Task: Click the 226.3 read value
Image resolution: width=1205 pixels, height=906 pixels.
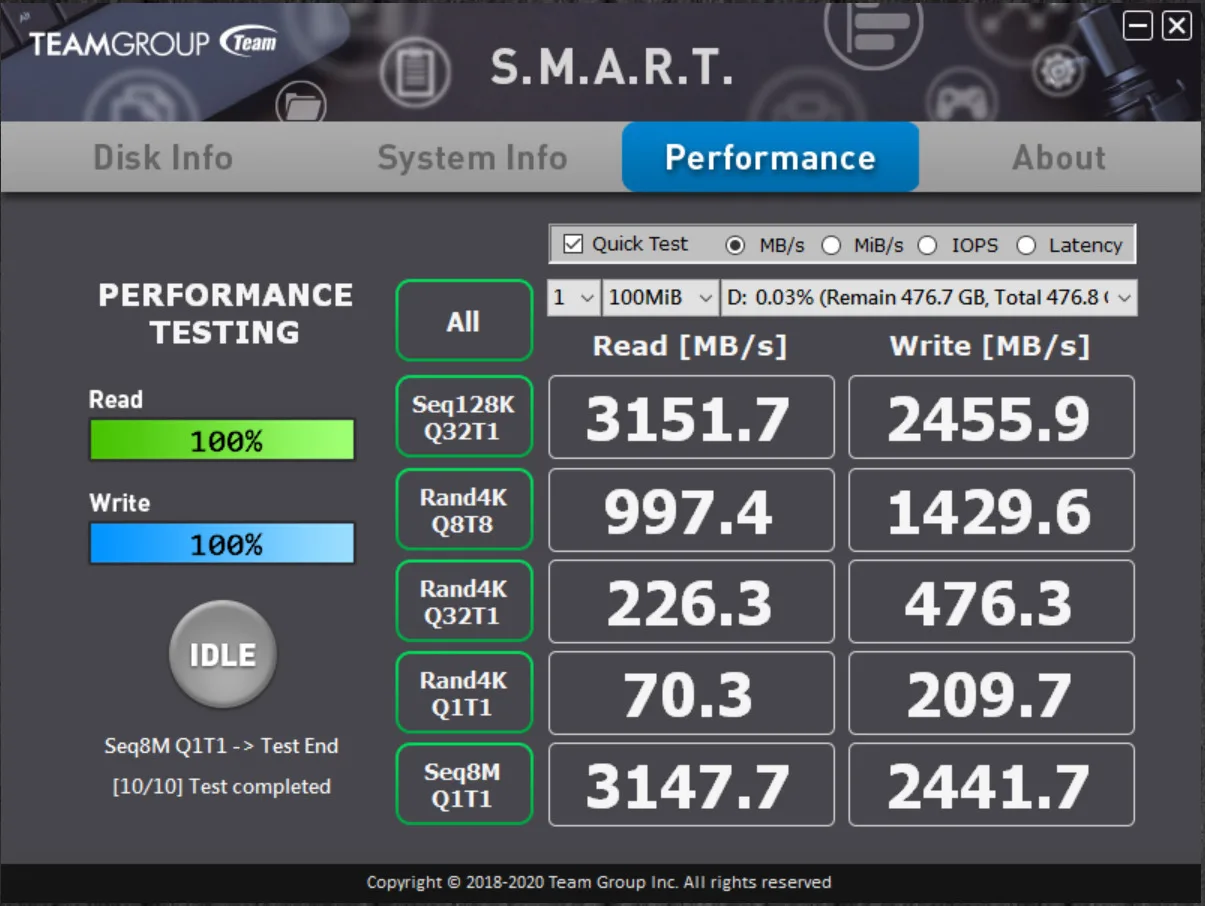Action: 691,602
